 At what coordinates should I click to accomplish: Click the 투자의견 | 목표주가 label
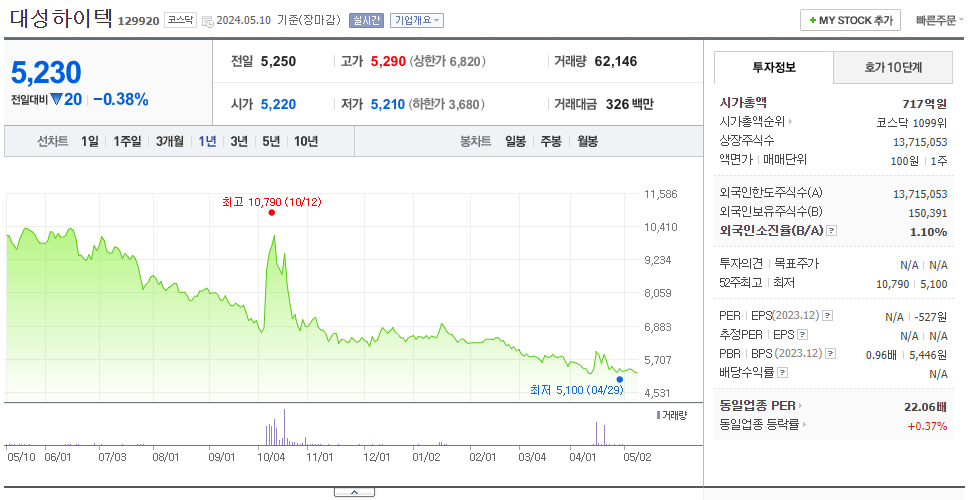(769, 264)
